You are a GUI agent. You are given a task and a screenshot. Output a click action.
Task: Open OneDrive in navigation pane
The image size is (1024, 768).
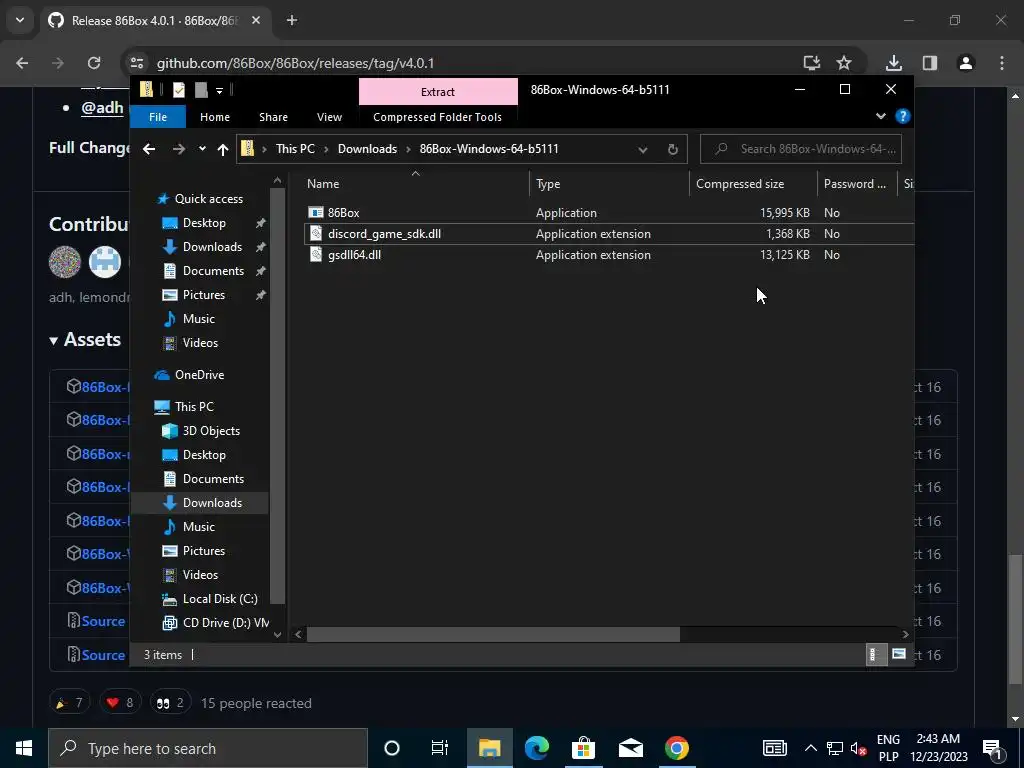click(x=199, y=375)
